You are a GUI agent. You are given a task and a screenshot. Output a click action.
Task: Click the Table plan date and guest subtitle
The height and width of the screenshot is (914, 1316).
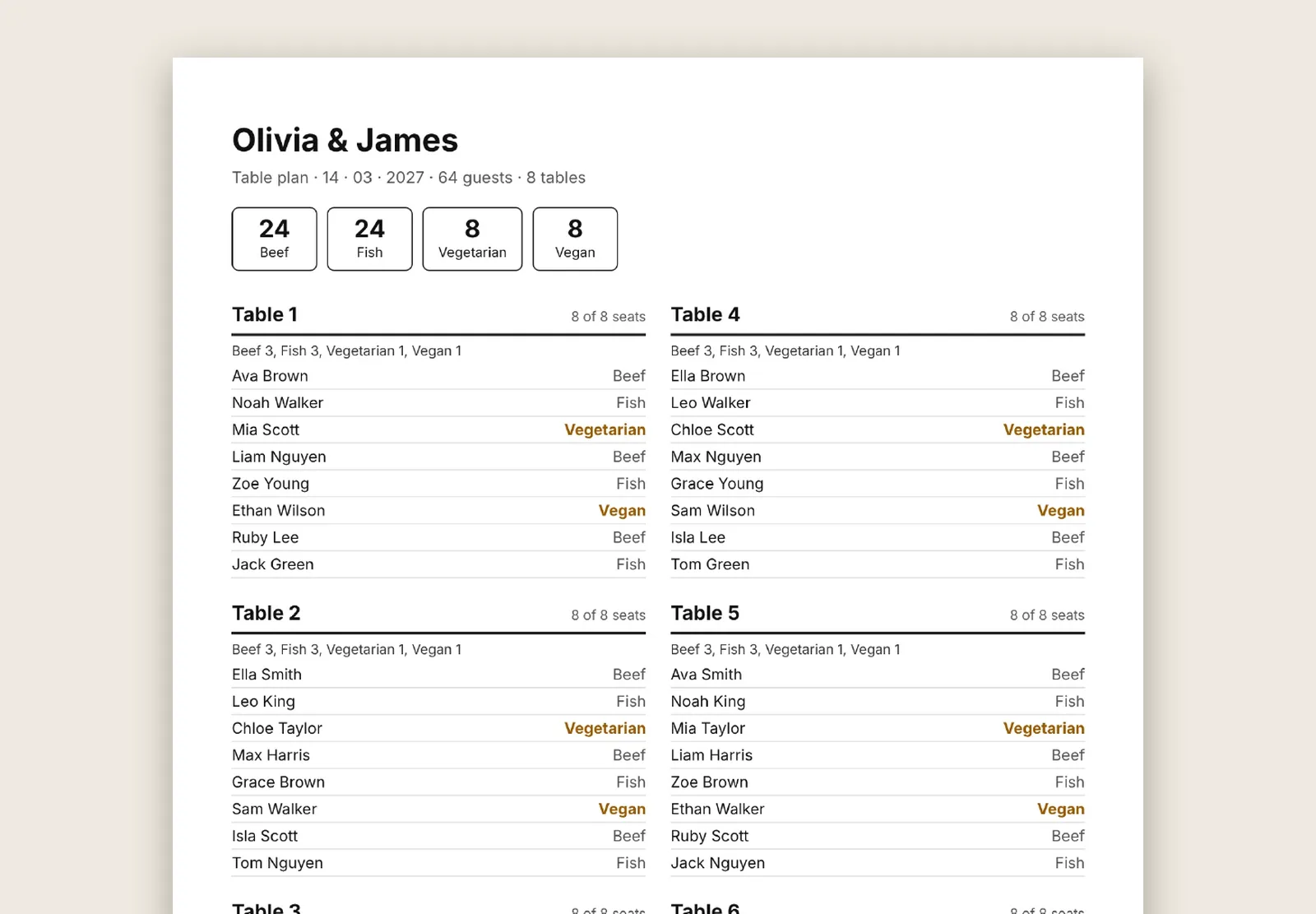click(409, 178)
